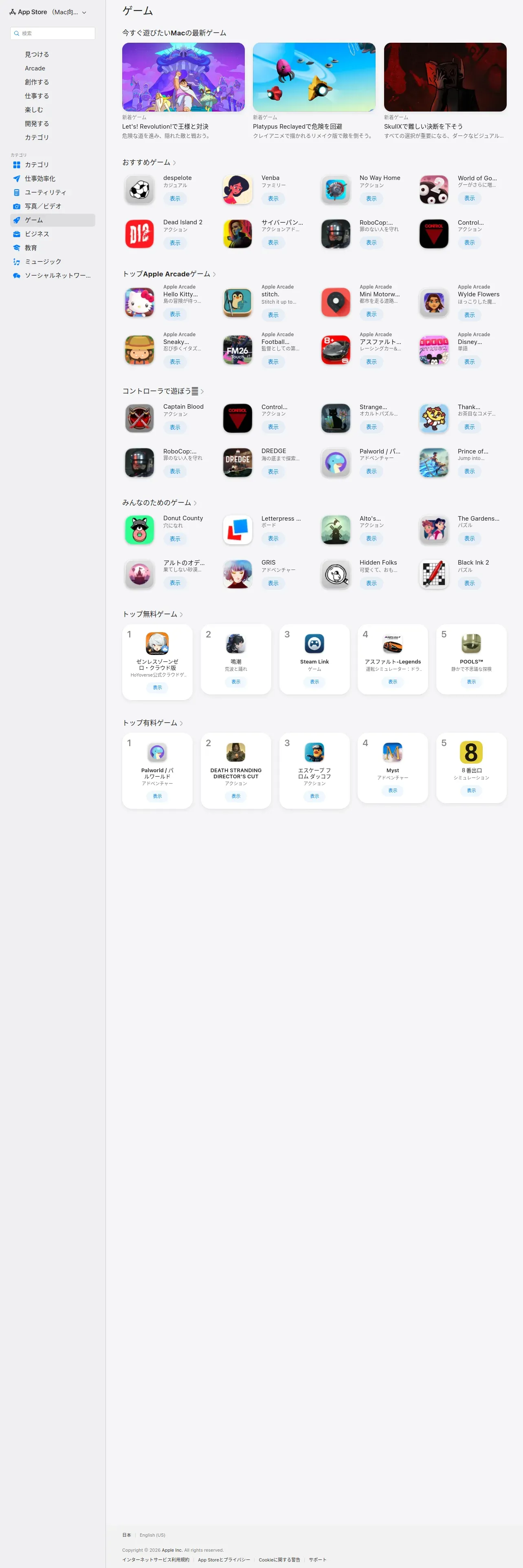Click 表示 button for サイバーパンク
Viewport: 523px width, 1568px height.
(273, 242)
